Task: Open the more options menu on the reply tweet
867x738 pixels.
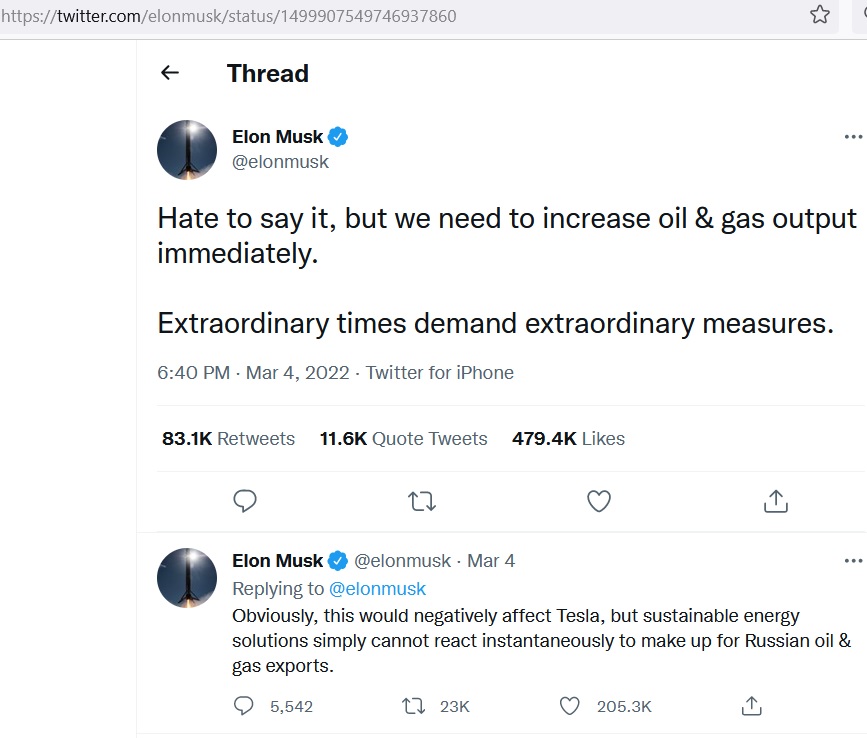Action: [x=852, y=561]
